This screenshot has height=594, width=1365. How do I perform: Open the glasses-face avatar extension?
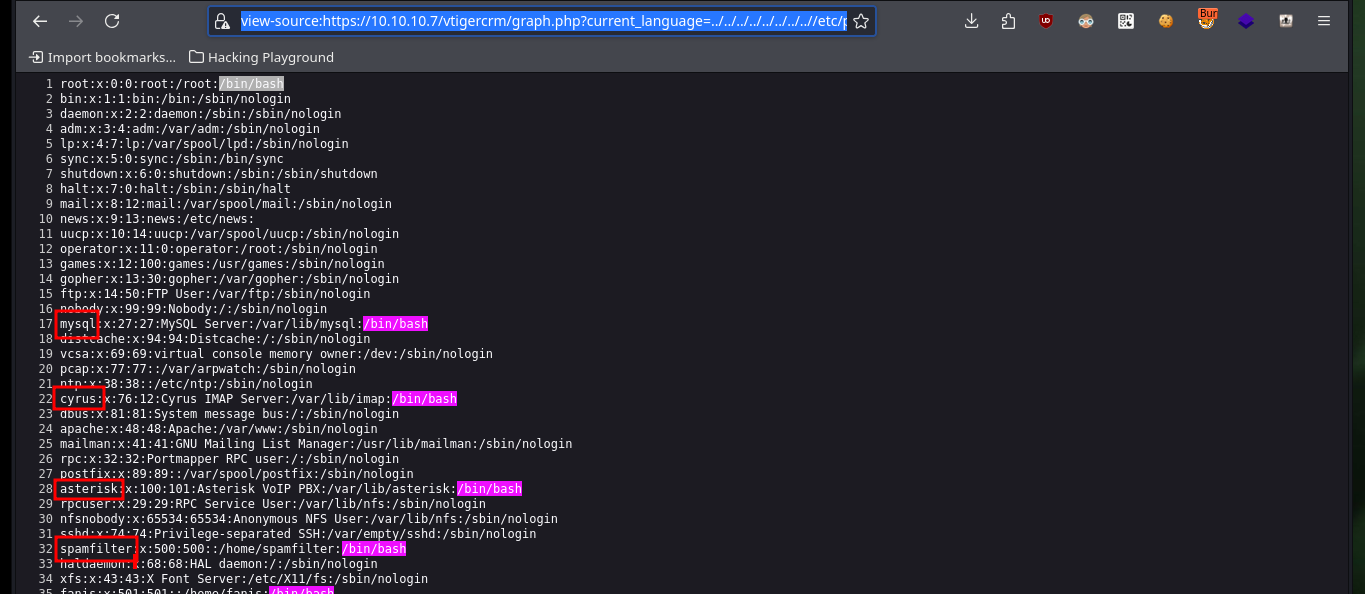pyautogui.click(x=1086, y=21)
